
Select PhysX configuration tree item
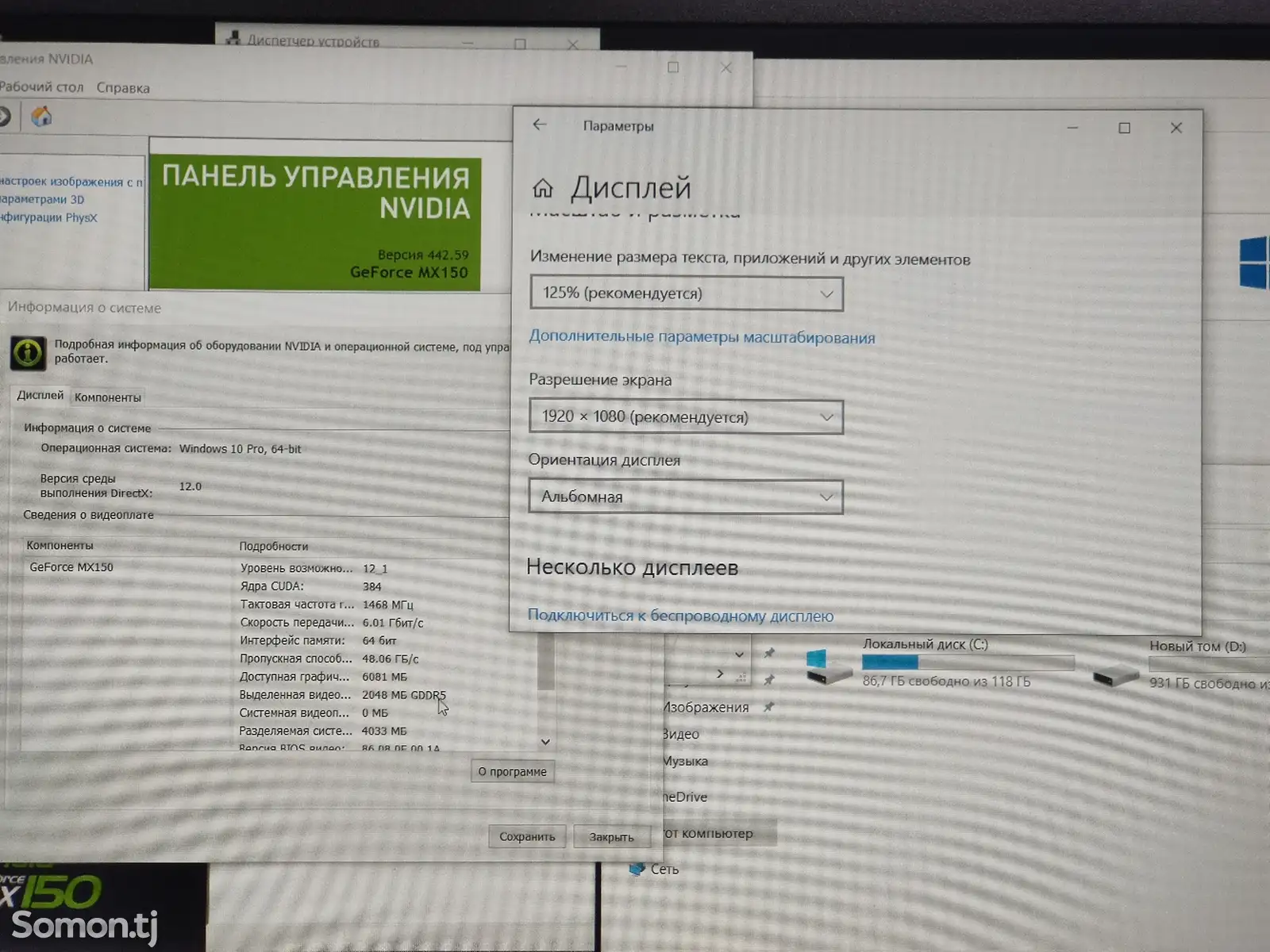pos(48,217)
